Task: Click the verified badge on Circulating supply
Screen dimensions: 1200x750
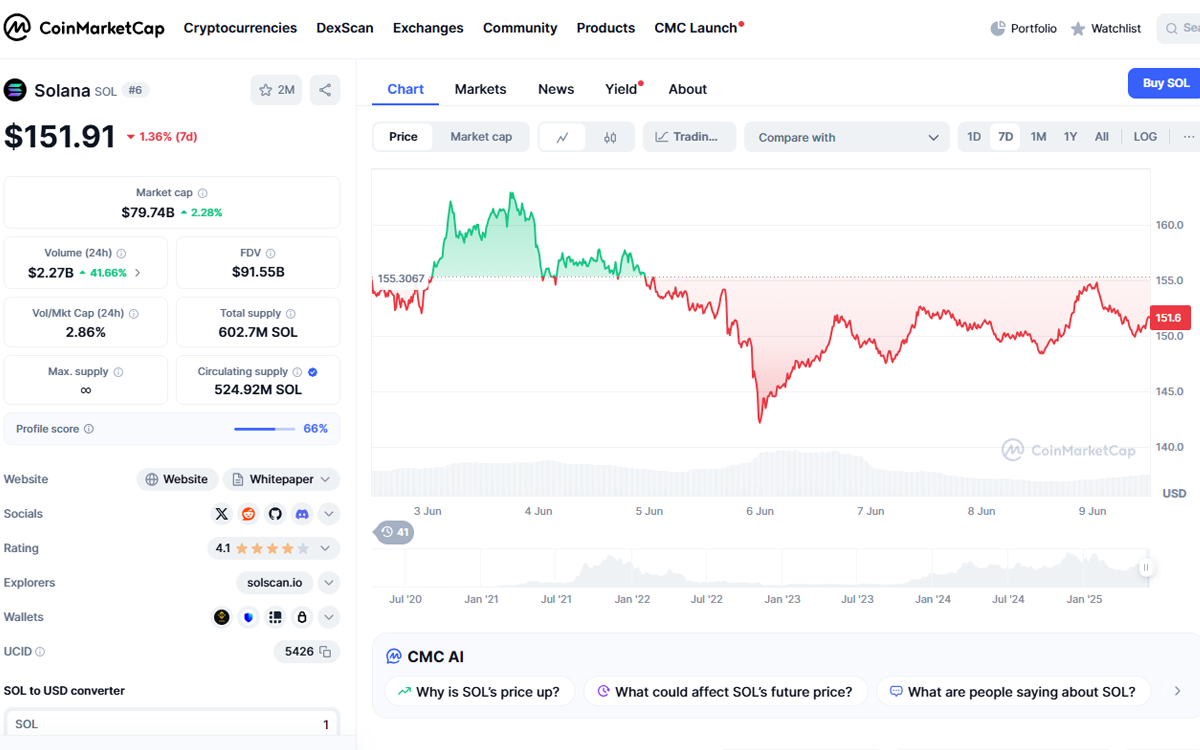Action: [313, 372]
